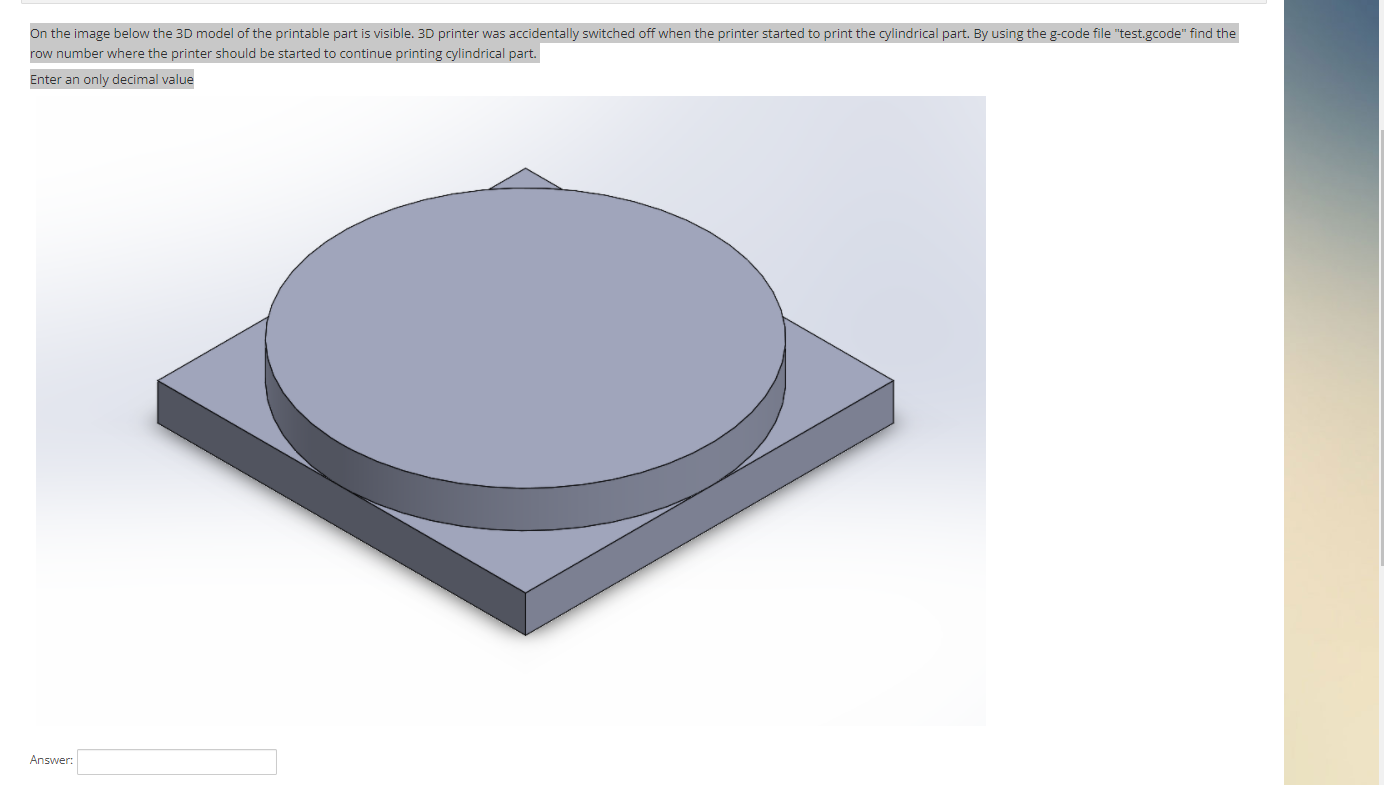Click inside the empty answer box
Screen dimensions: 1384x785
[176, 761]
